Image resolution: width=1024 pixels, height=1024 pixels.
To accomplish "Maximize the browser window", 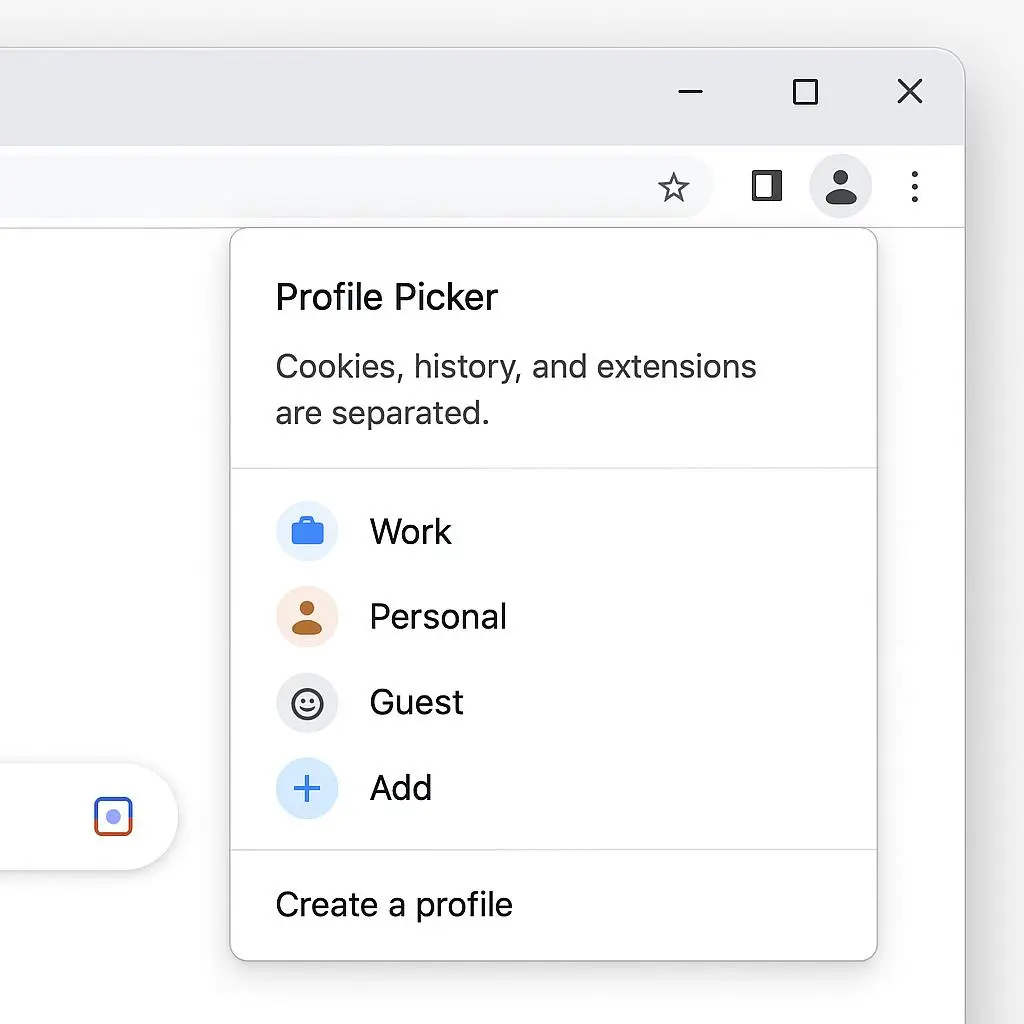I will point(805,91).
